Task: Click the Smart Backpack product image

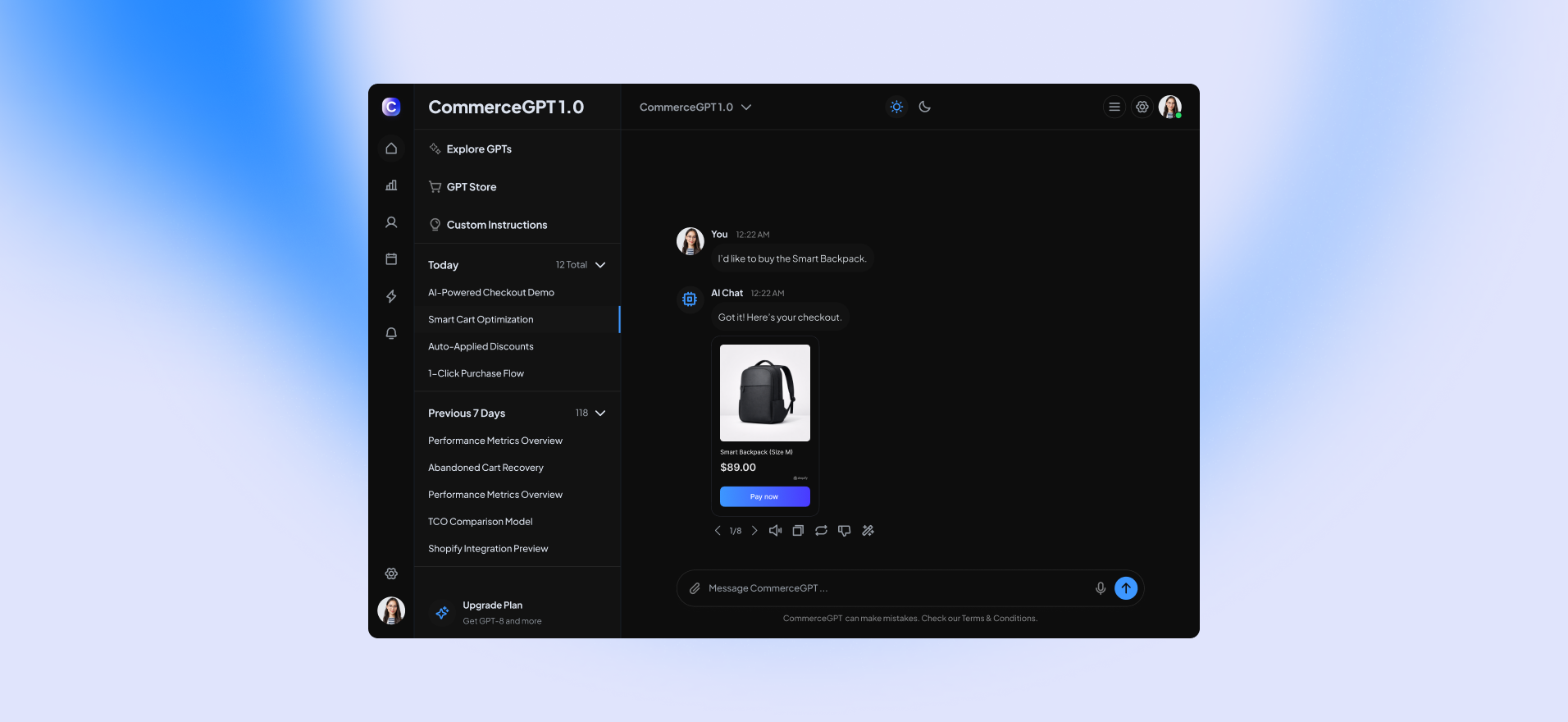Action: tap(765, 393)
